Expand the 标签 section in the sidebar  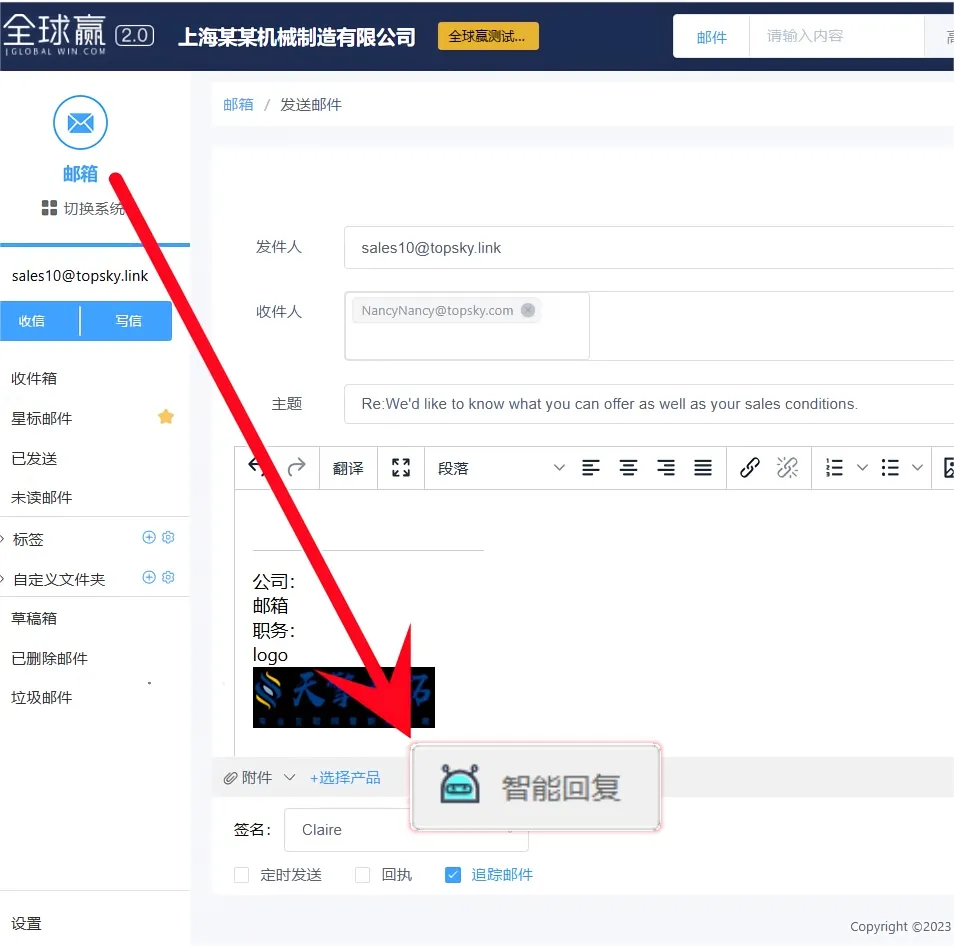pos(4,539)
